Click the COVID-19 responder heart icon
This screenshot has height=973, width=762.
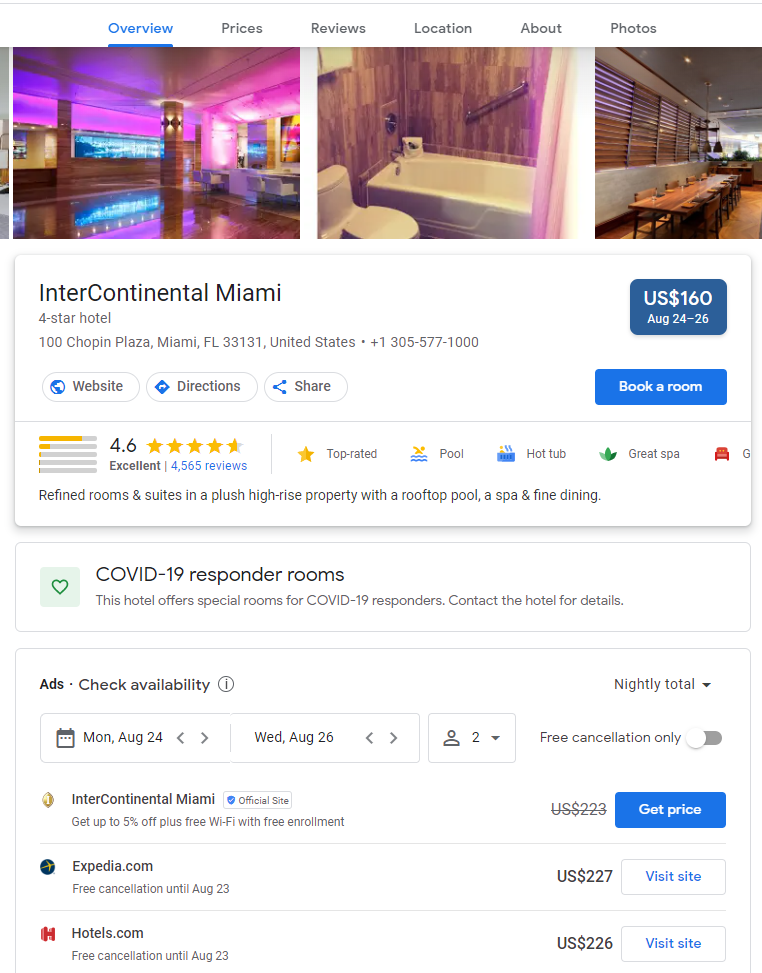pos(60,587)
